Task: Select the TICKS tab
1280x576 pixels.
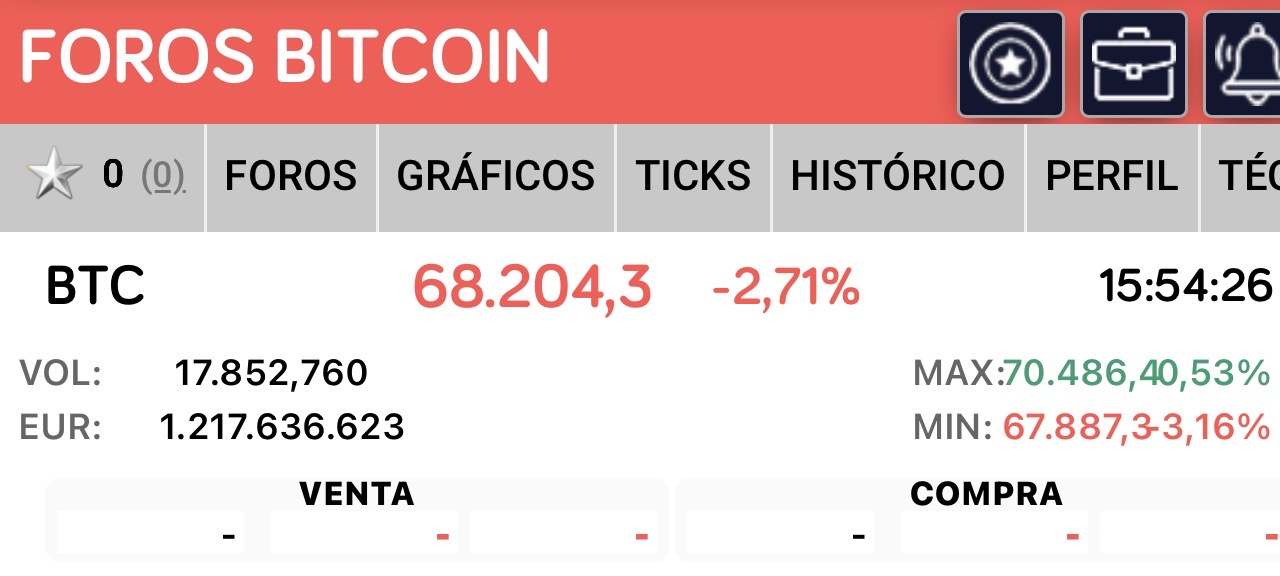Action: tap(694, 177)
